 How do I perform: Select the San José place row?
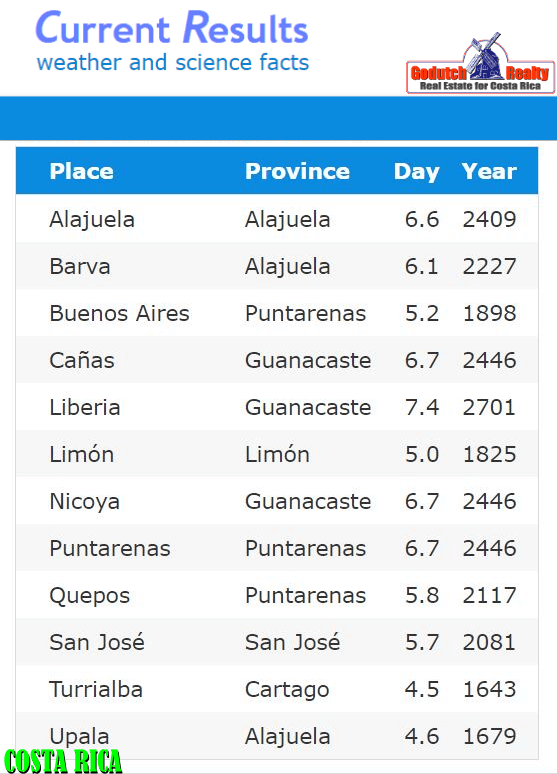(277, 642)
